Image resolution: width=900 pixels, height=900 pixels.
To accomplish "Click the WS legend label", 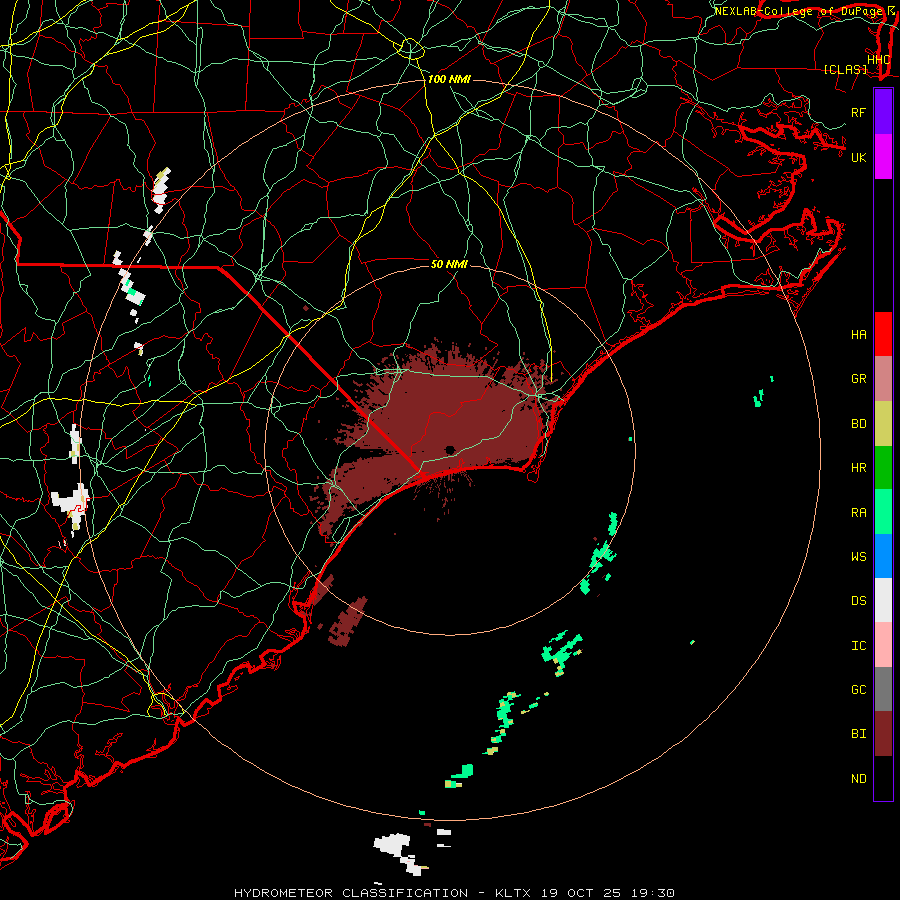I will 858,557.
